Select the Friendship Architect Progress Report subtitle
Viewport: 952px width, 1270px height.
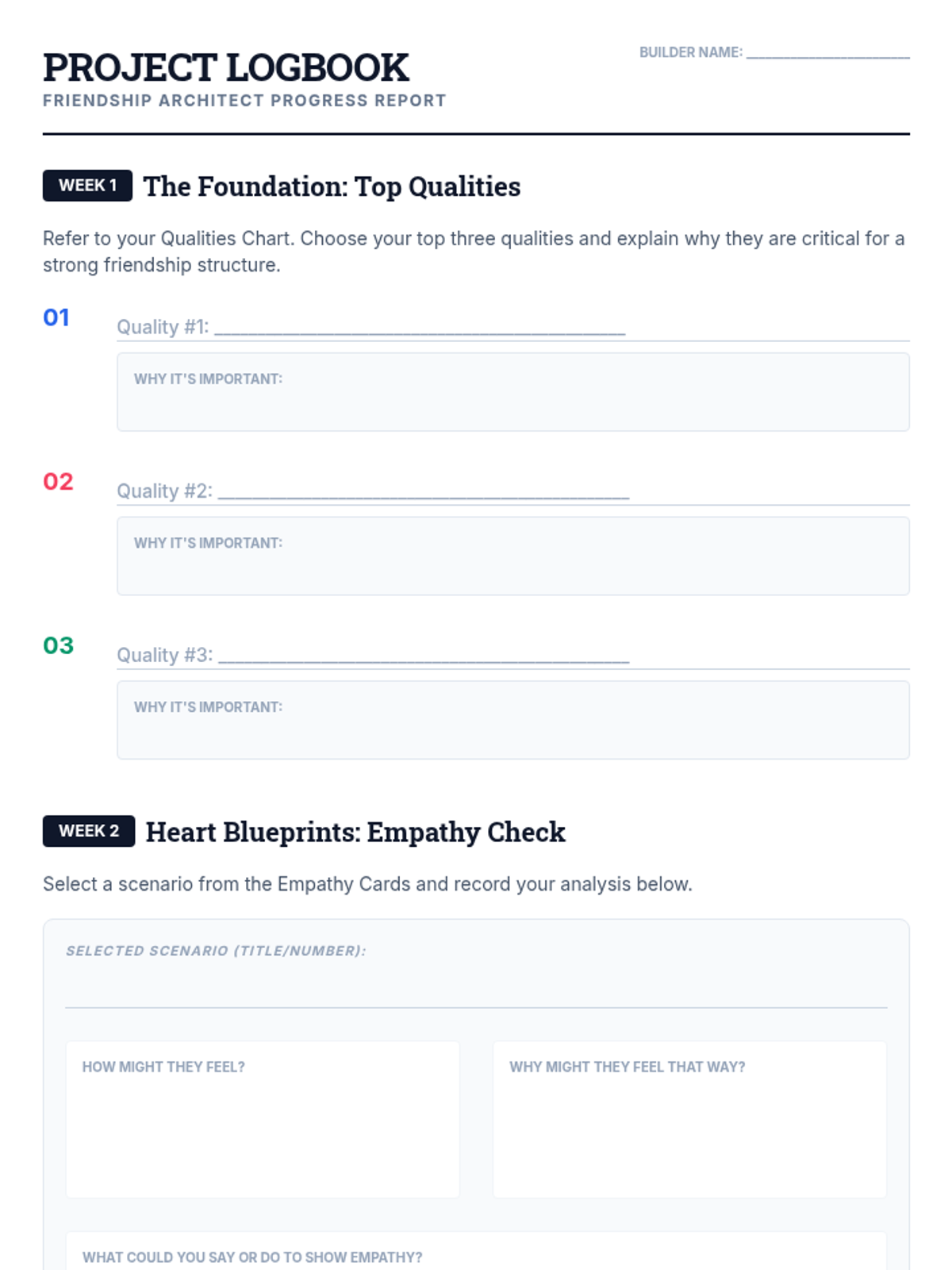[244, 101]
